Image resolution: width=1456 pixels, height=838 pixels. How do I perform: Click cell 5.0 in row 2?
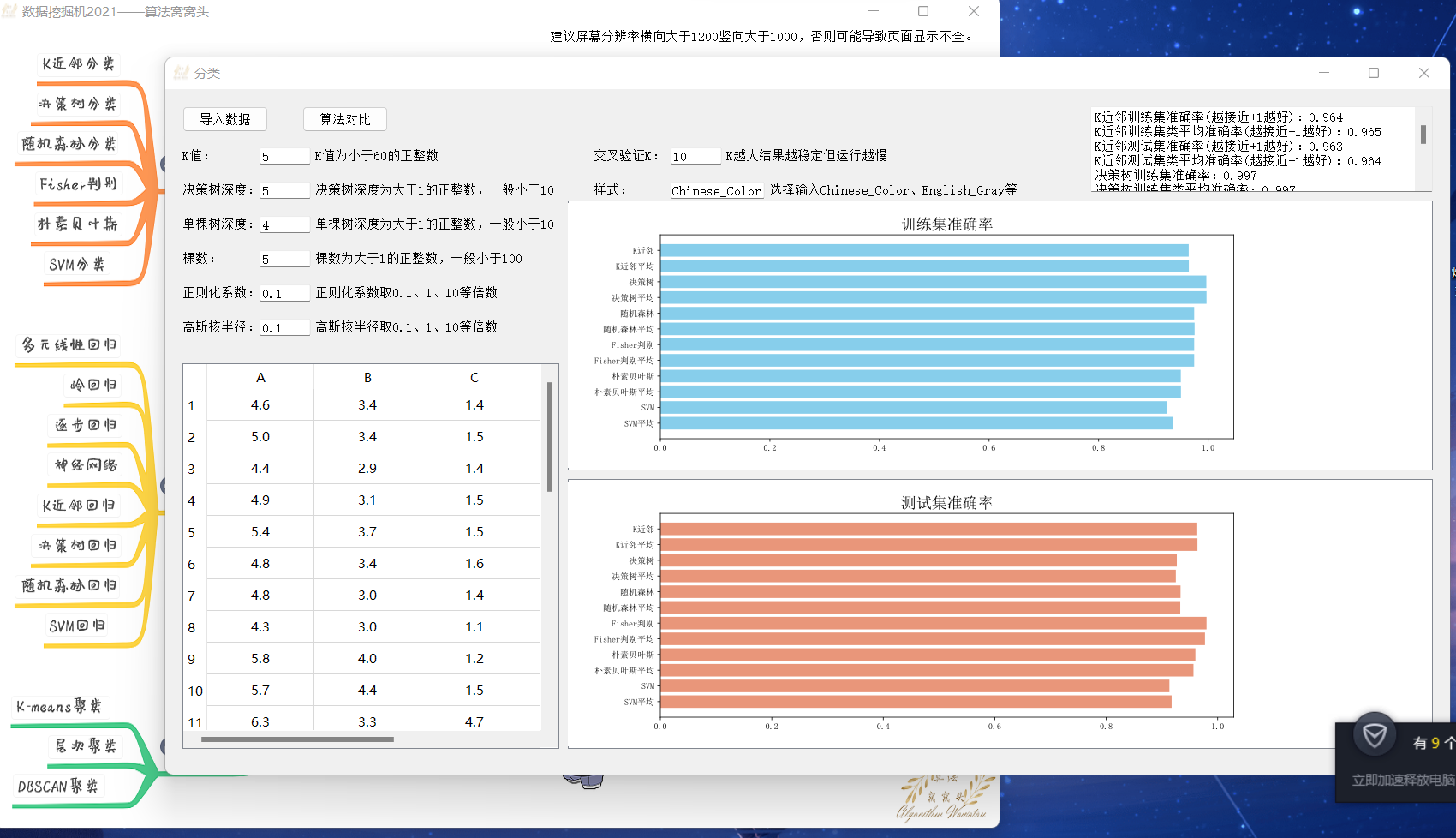(x=260, y=437)
